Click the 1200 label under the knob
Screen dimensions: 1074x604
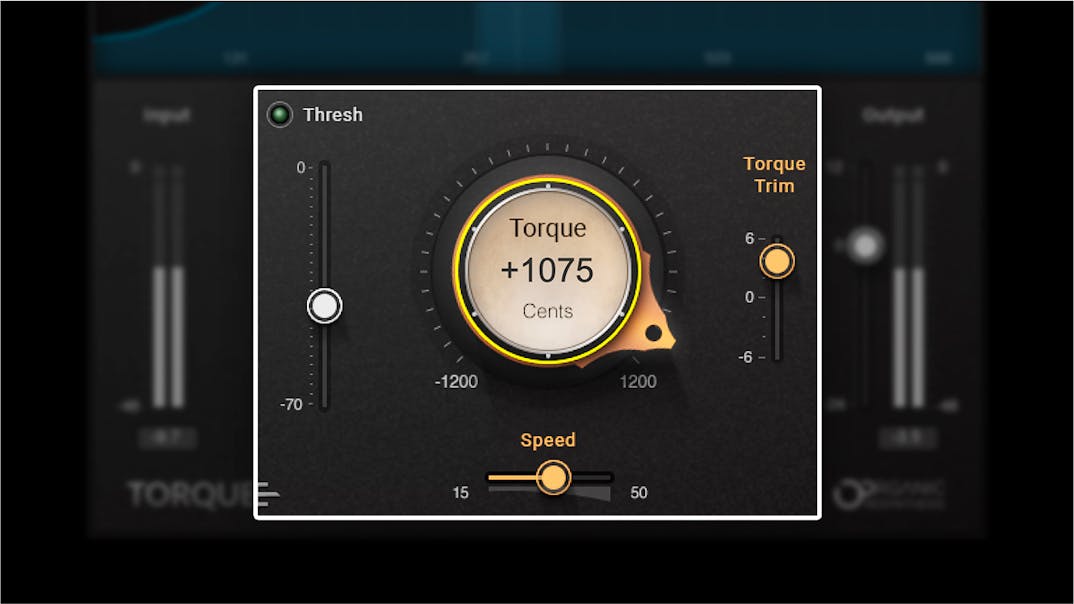639,381
